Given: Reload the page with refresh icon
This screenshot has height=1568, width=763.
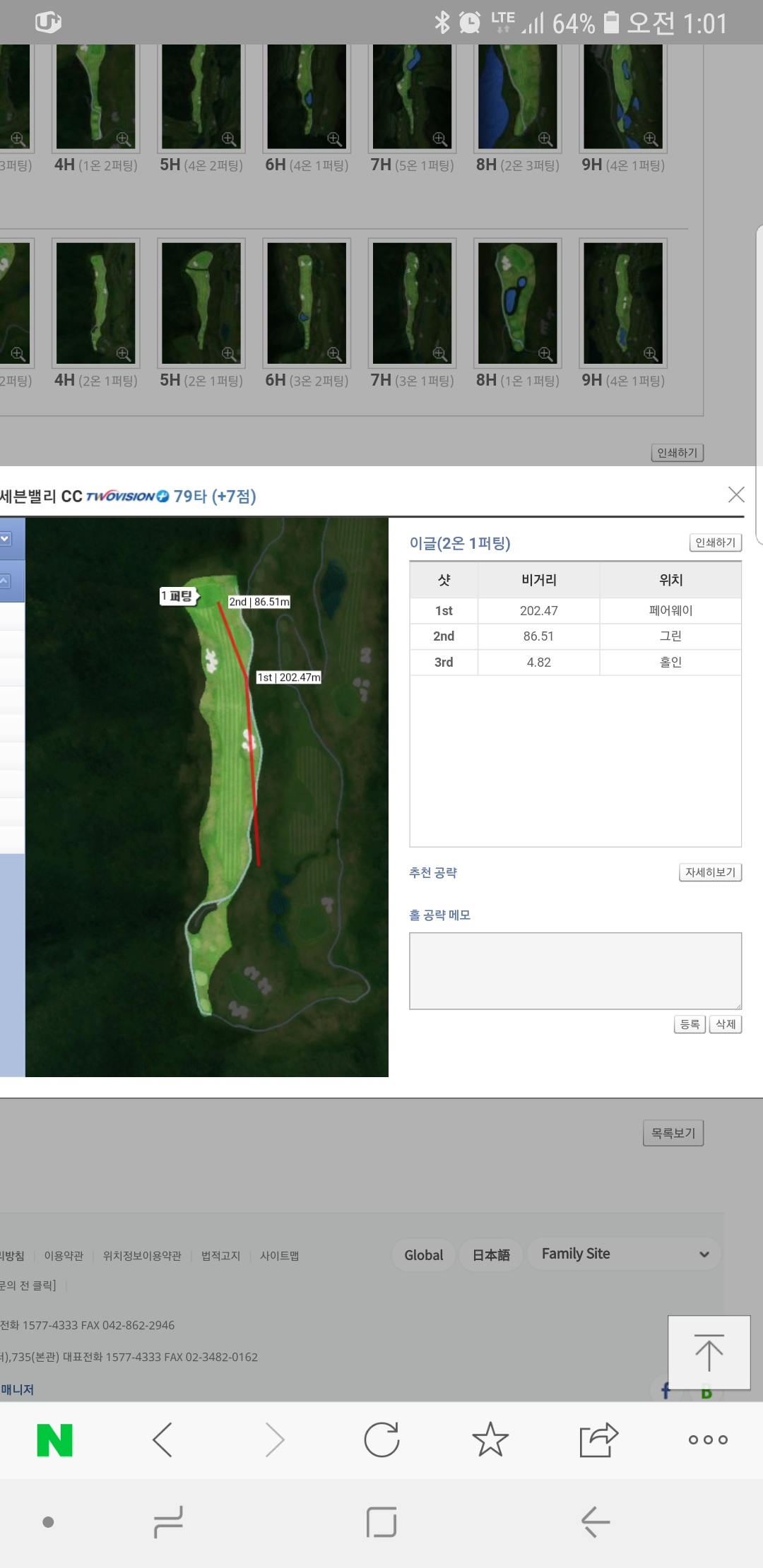Looking at the screenshot, I should (x=381, y=1439).
